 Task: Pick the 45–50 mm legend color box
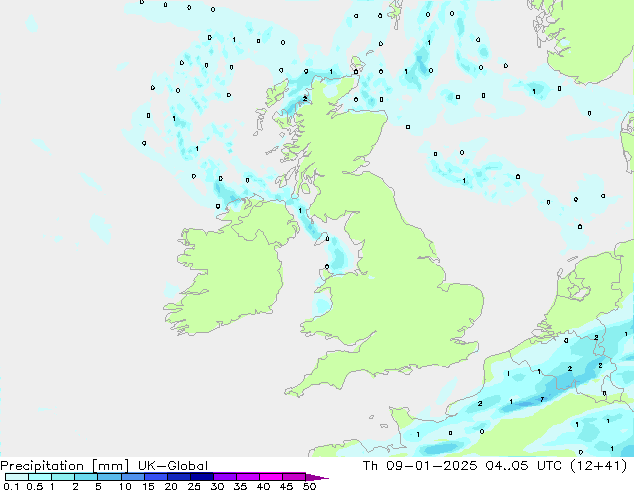(x=294, y=477)
